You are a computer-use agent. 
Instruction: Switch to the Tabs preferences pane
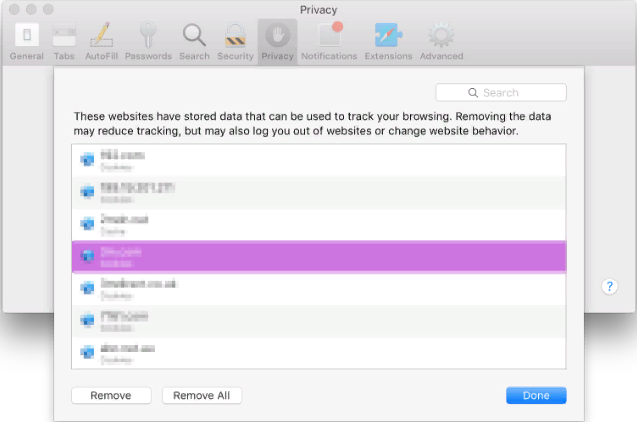(x=64, y=41)
